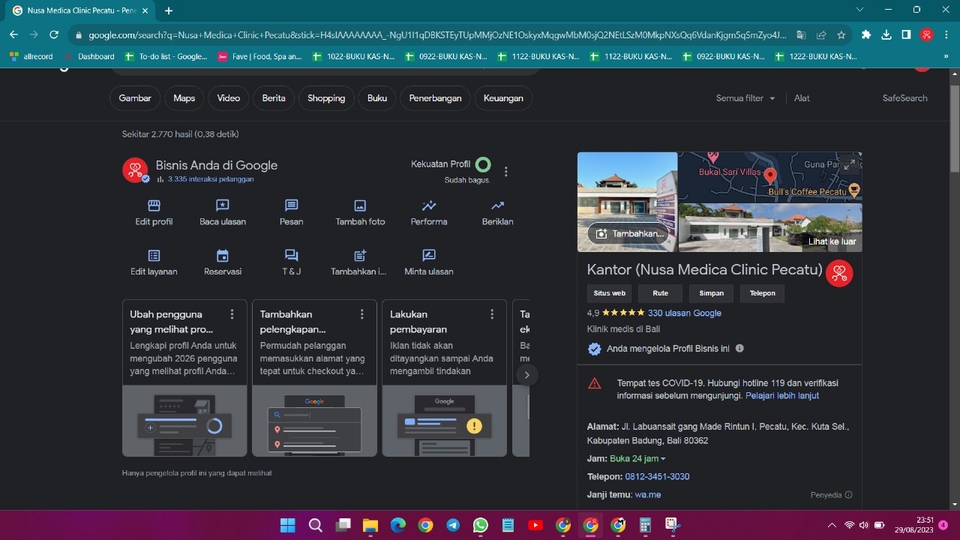Image resolution: width=960 pixels, height=540 pixels.
Task: Open SafeSearch settings
Action: point(904,98)
